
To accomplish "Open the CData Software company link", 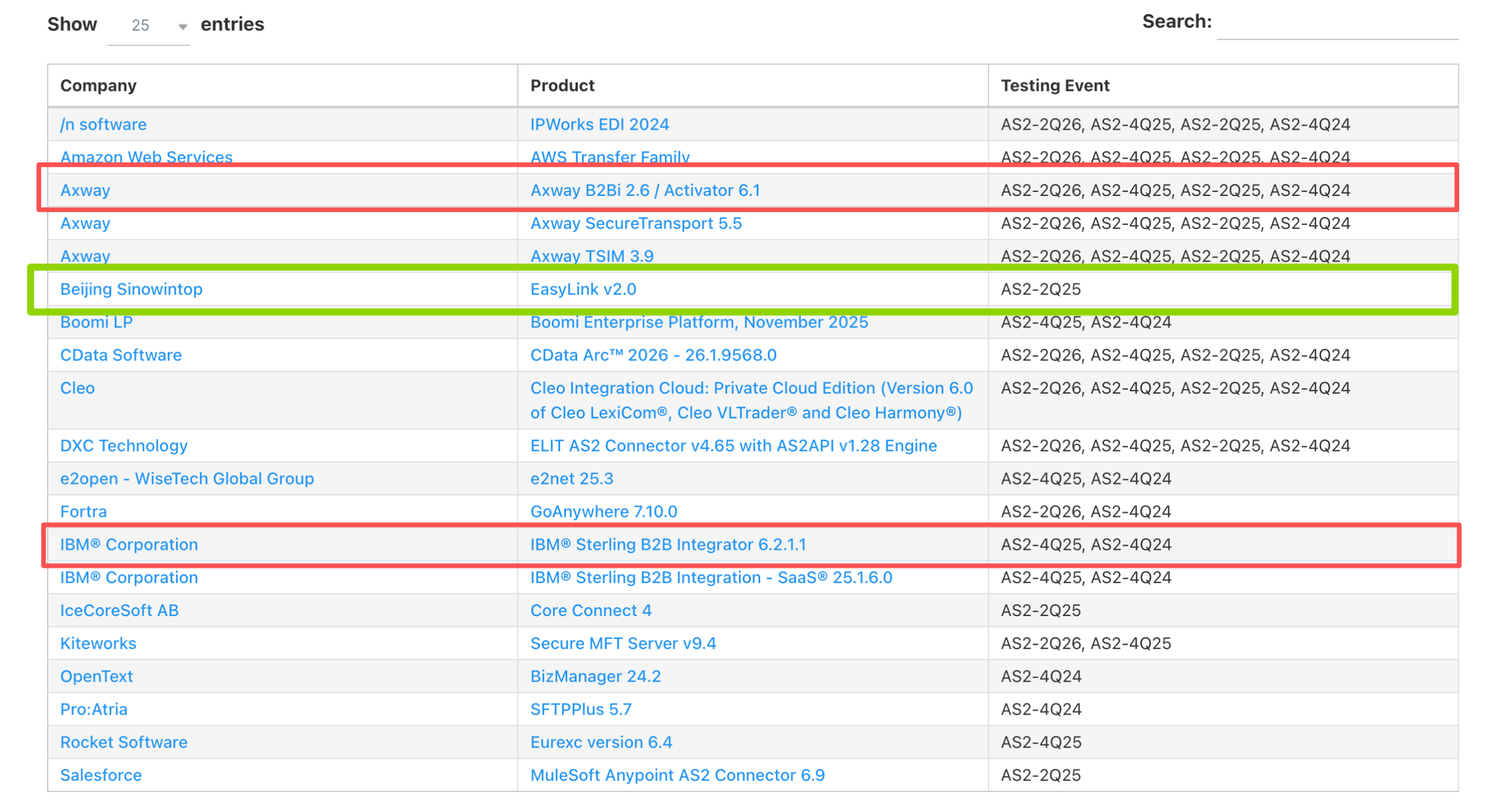I will pyautogui.click(x=121, y=355).
